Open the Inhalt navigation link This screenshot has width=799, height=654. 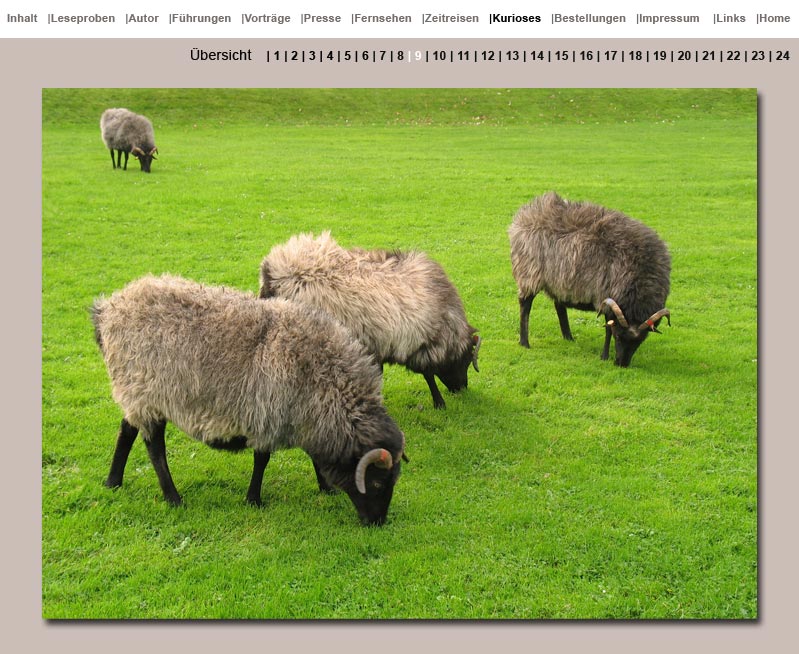pos(22,18)
